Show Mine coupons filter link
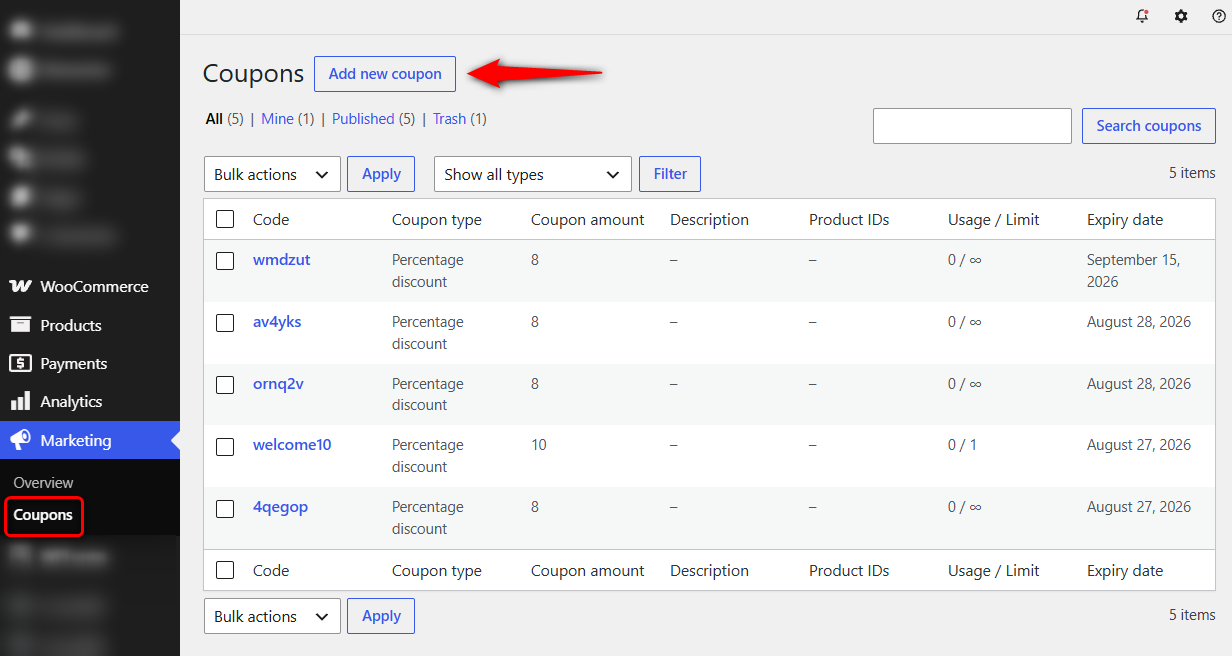 click(277, 119)
